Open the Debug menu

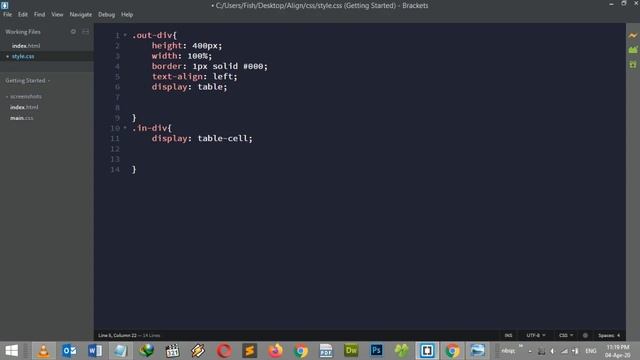click(107, 14)
